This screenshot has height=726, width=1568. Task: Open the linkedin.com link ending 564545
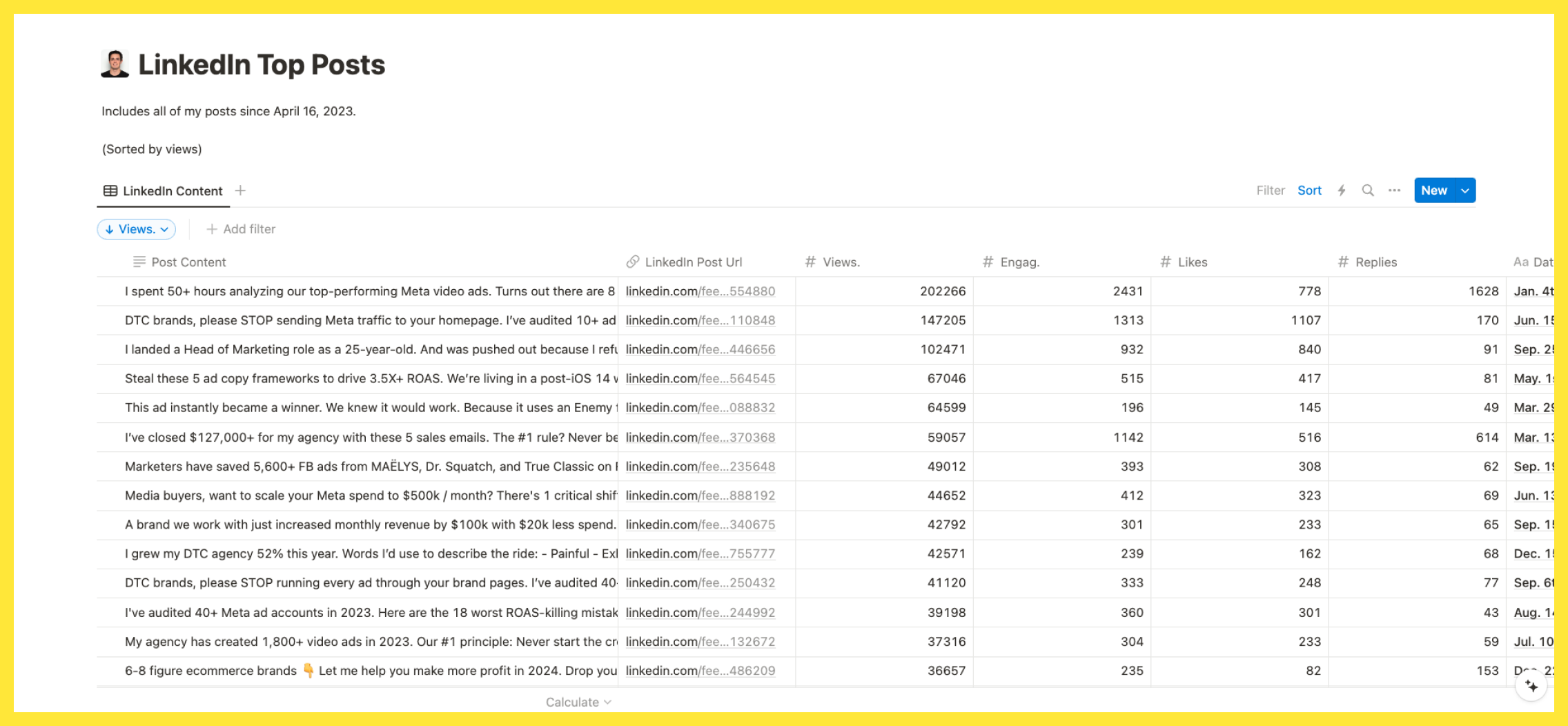click(x=700, y=378)
